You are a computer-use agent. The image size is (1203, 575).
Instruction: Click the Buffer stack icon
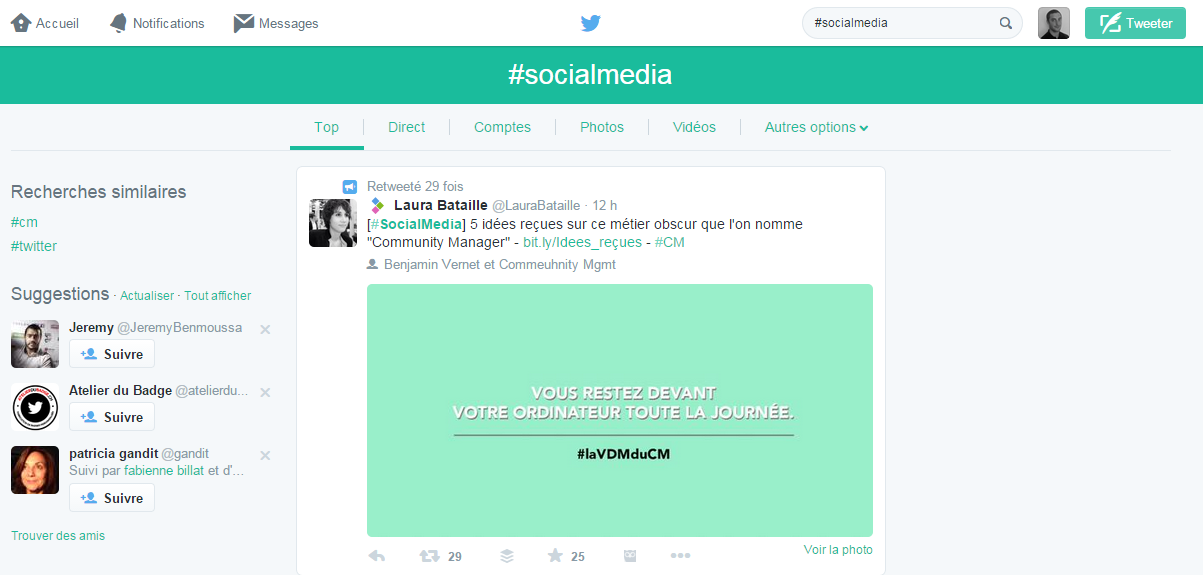point(507,556)
